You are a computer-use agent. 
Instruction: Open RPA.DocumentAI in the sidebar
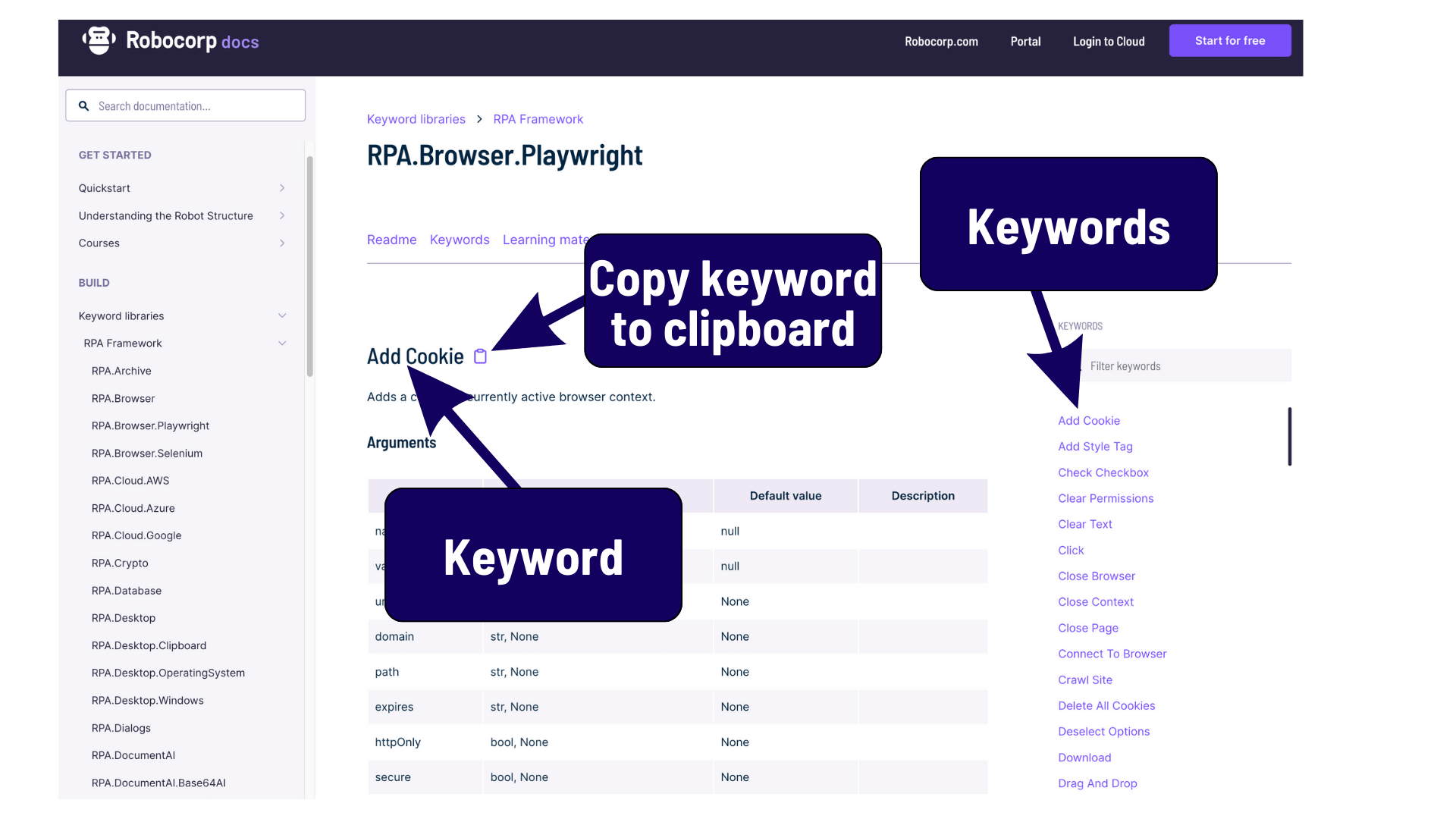pyautogui.click(x=133, y=755)
